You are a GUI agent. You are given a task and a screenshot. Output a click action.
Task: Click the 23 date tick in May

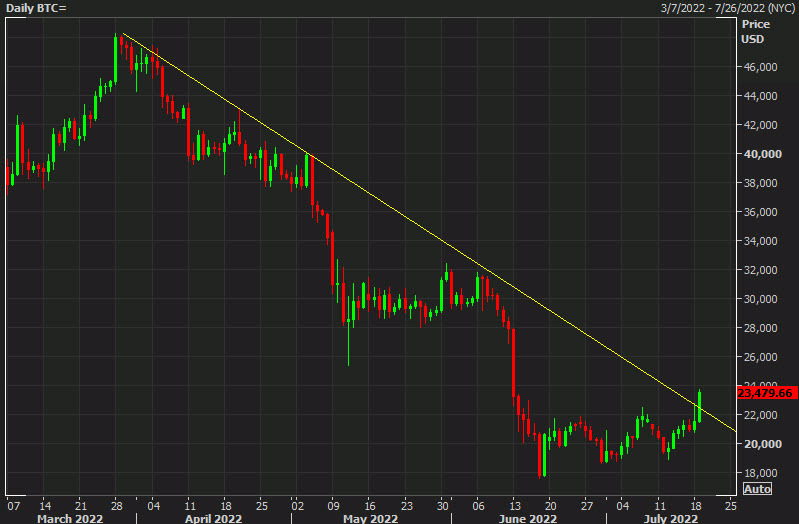click(x=406, y=506)
